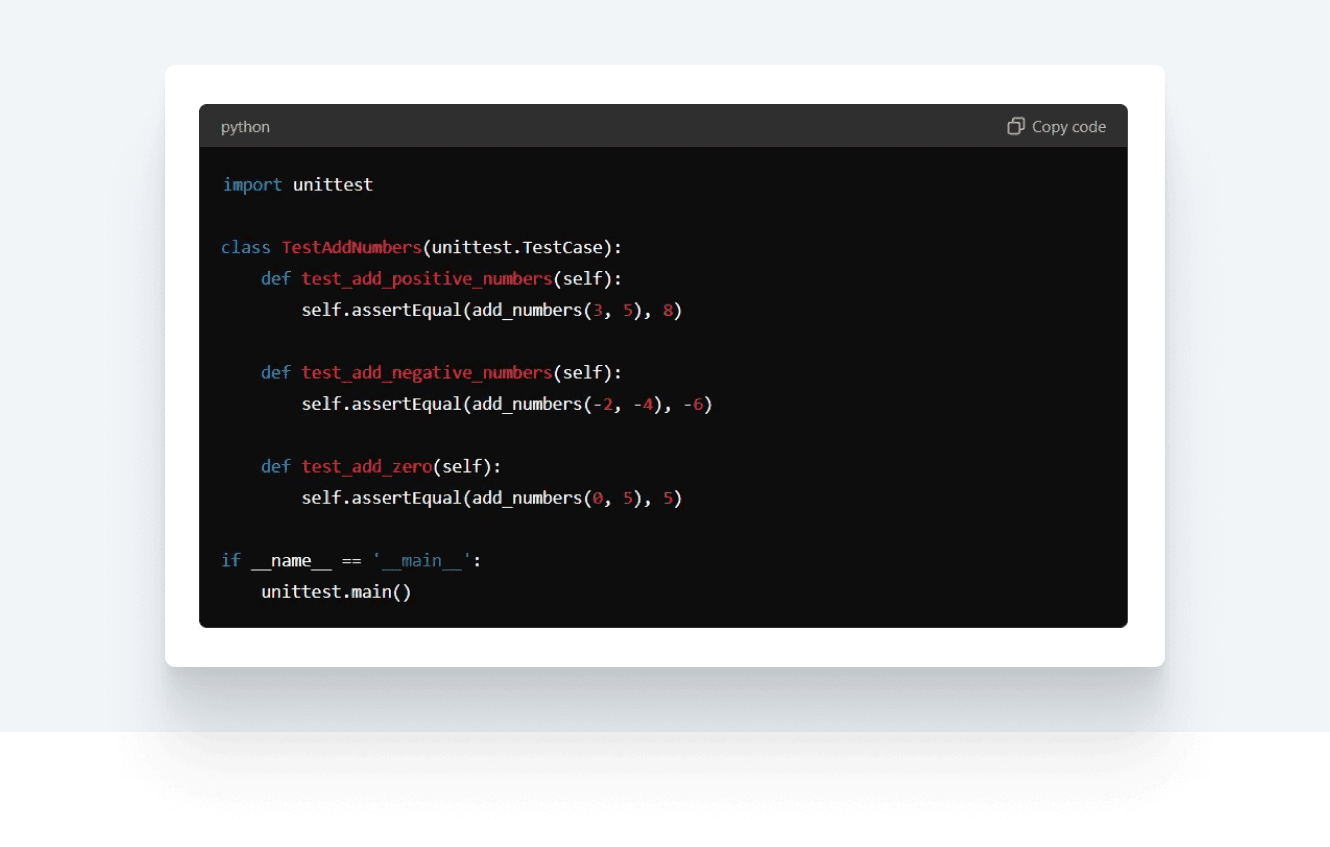This screenshot has height=847, width=1330.
Task: Click the if __name__ condition line
Action: 300,560
